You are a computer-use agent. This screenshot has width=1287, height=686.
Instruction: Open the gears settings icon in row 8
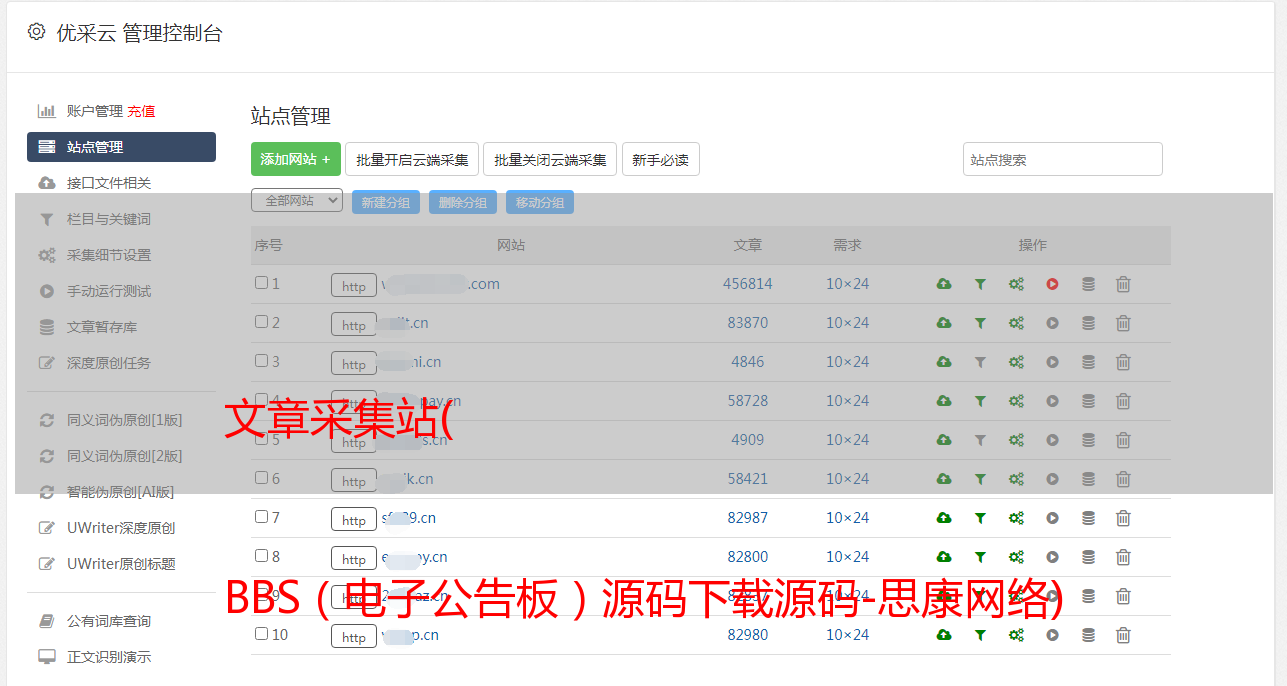pos(1016,557)
